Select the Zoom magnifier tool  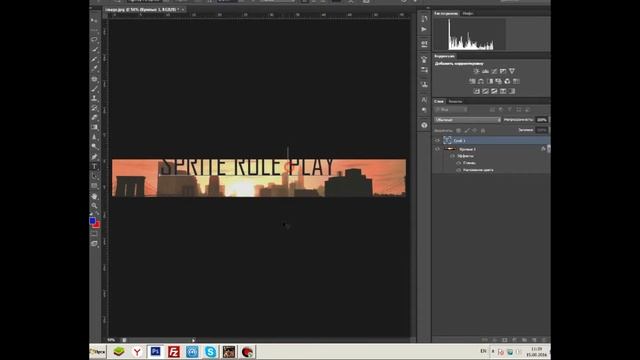pos(94,206)
